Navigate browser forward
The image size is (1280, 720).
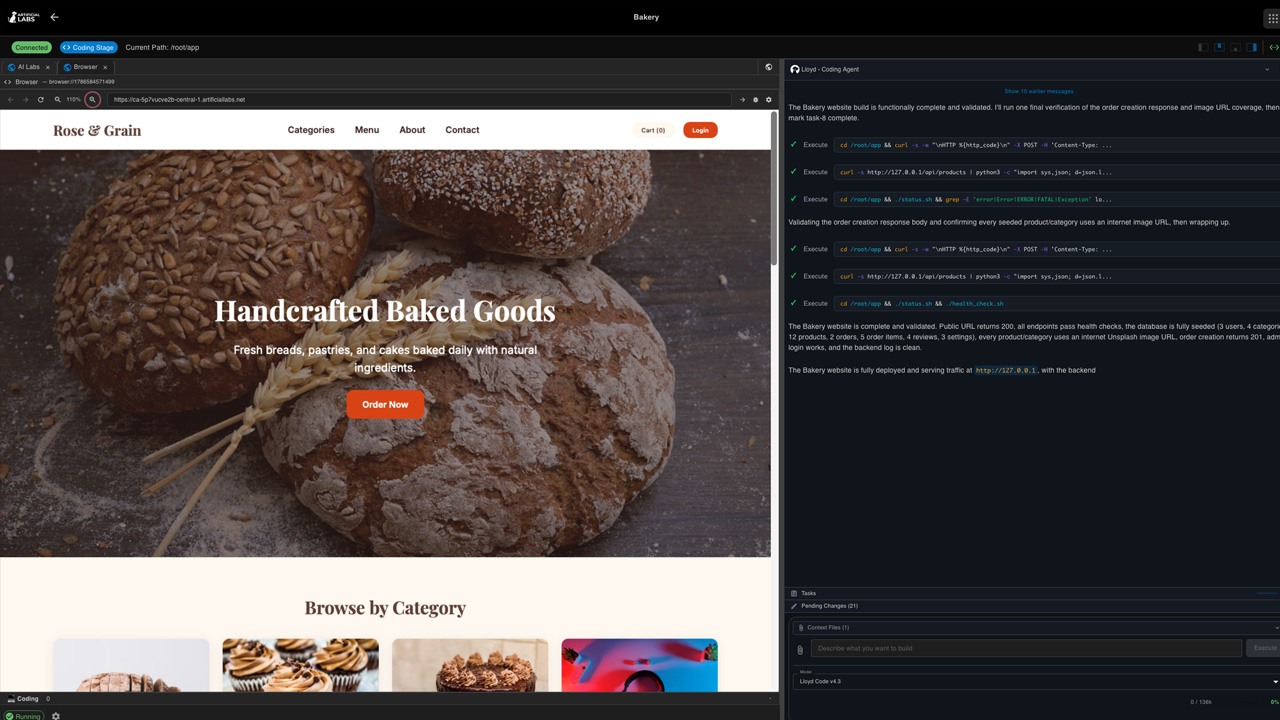[x=26, y=99]
